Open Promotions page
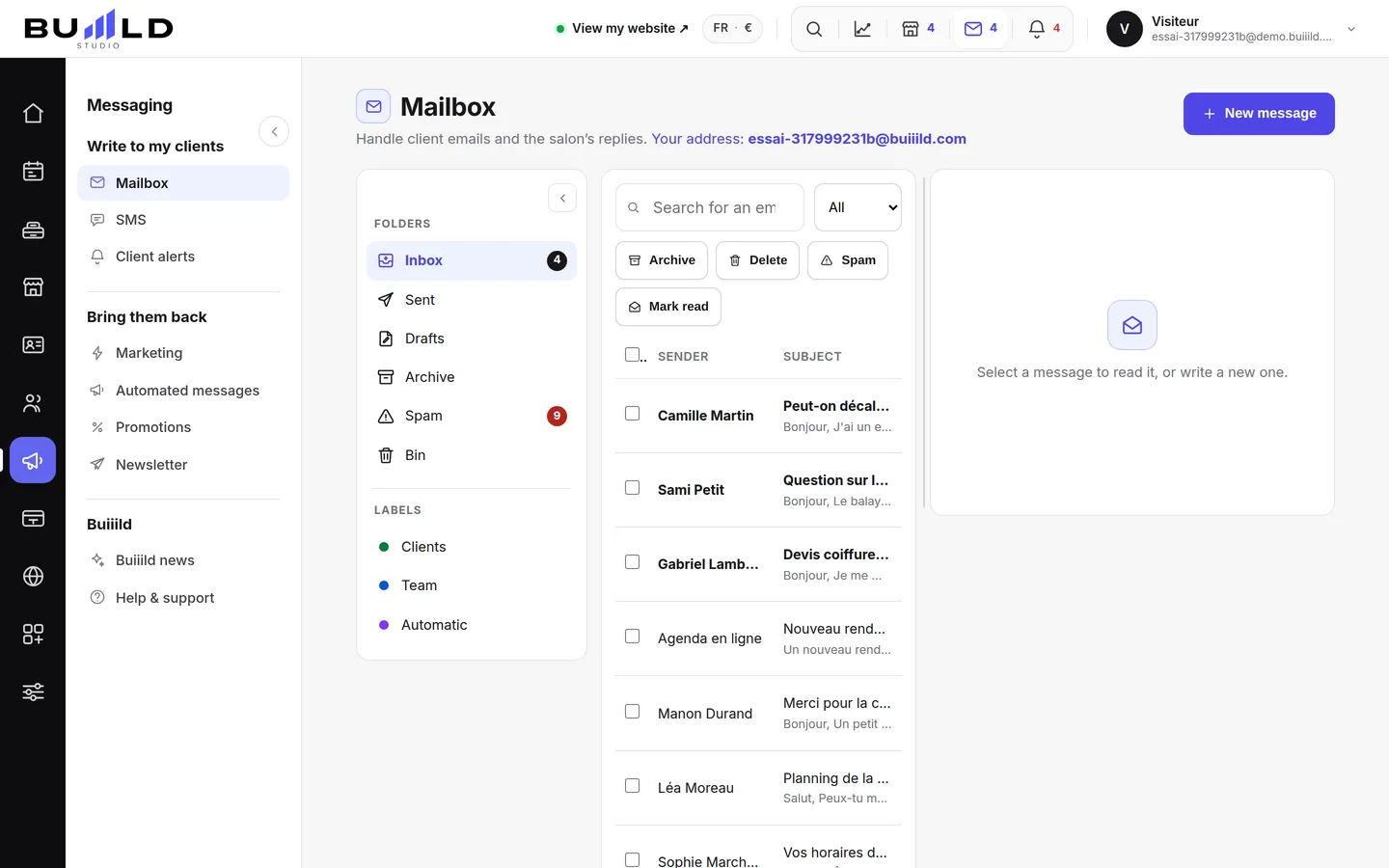Image resolution: width=1389 pixels, height=868 pixels. (183, 427)
